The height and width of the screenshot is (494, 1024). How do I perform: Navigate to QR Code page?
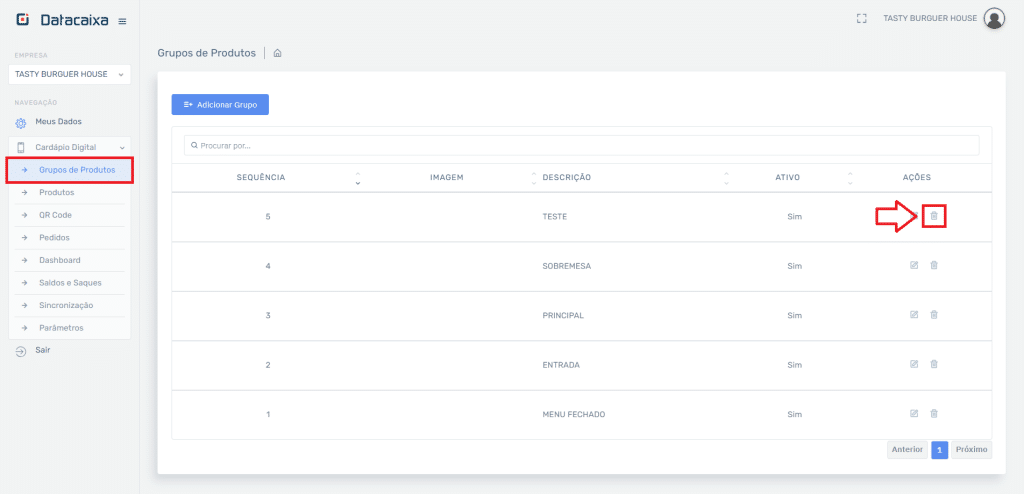pos(55,215)
